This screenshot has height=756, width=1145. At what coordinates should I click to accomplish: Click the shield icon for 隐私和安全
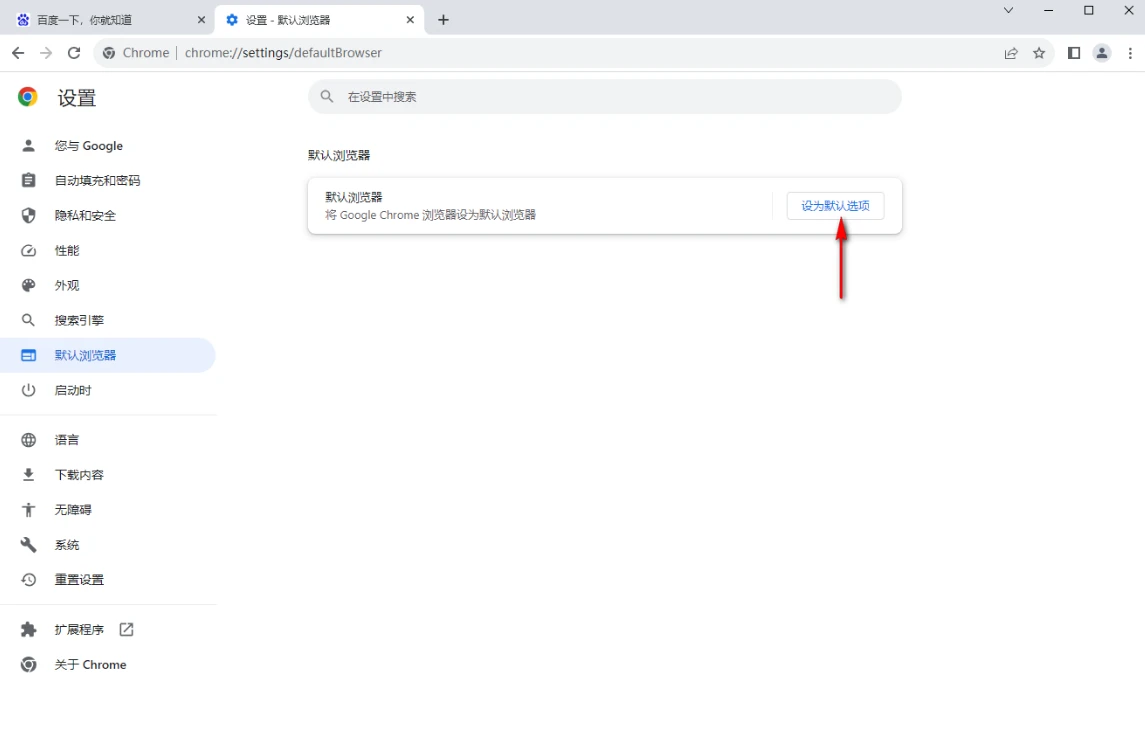pyautogui.click(x=28, y=215)
